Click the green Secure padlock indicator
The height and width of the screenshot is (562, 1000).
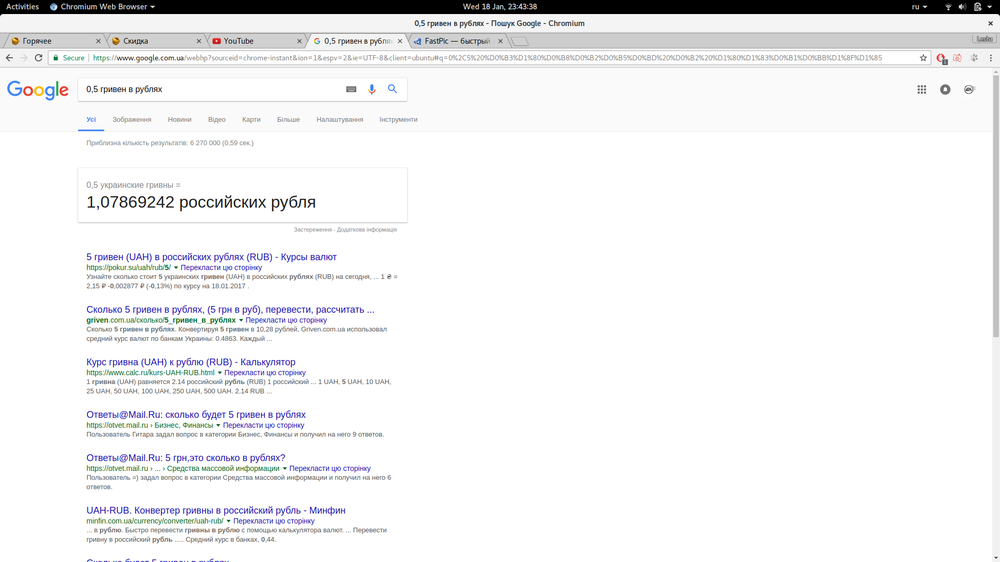[x=68, y=58]
